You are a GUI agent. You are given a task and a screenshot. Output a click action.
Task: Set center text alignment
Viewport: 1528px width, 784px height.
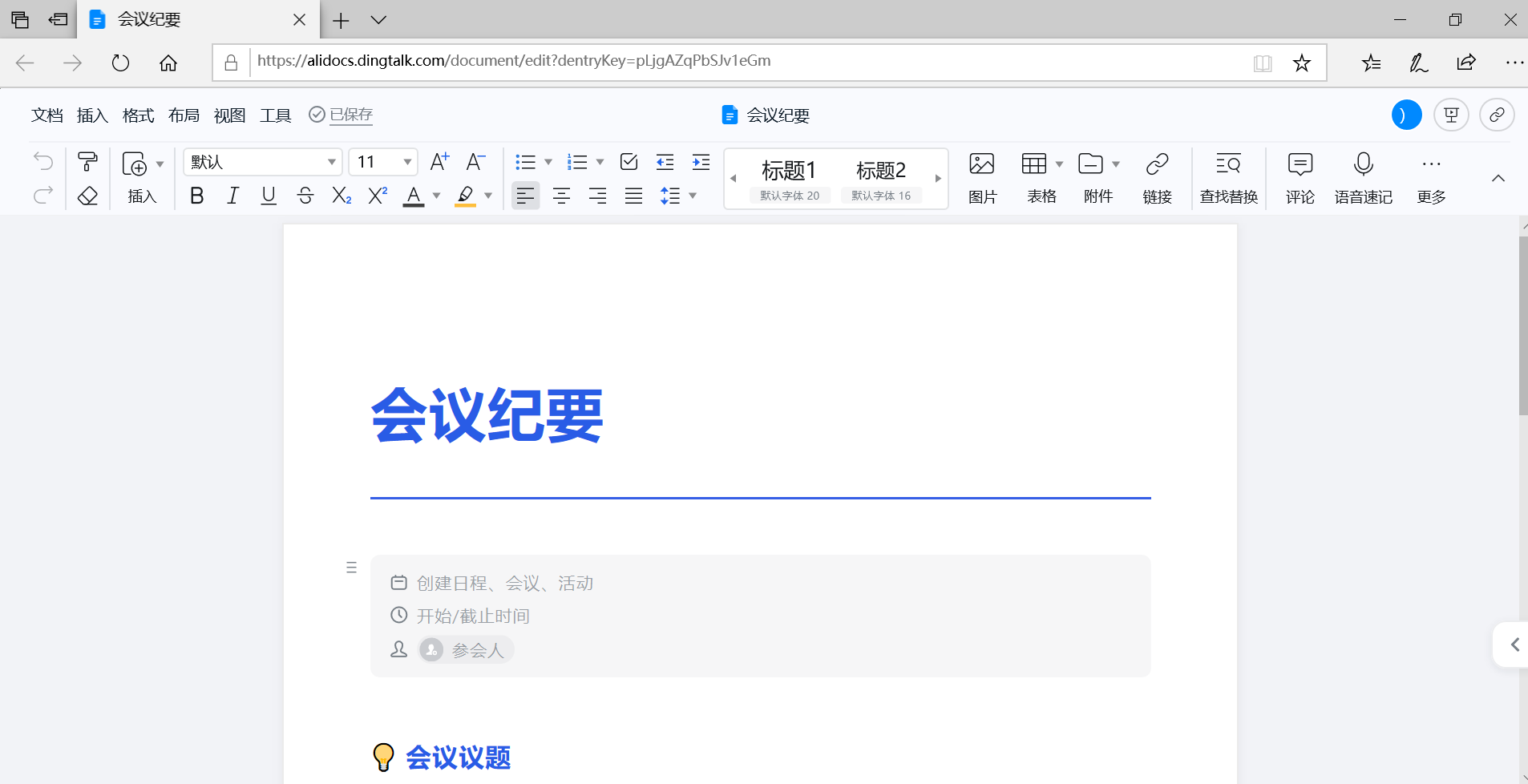coord(561,195)
